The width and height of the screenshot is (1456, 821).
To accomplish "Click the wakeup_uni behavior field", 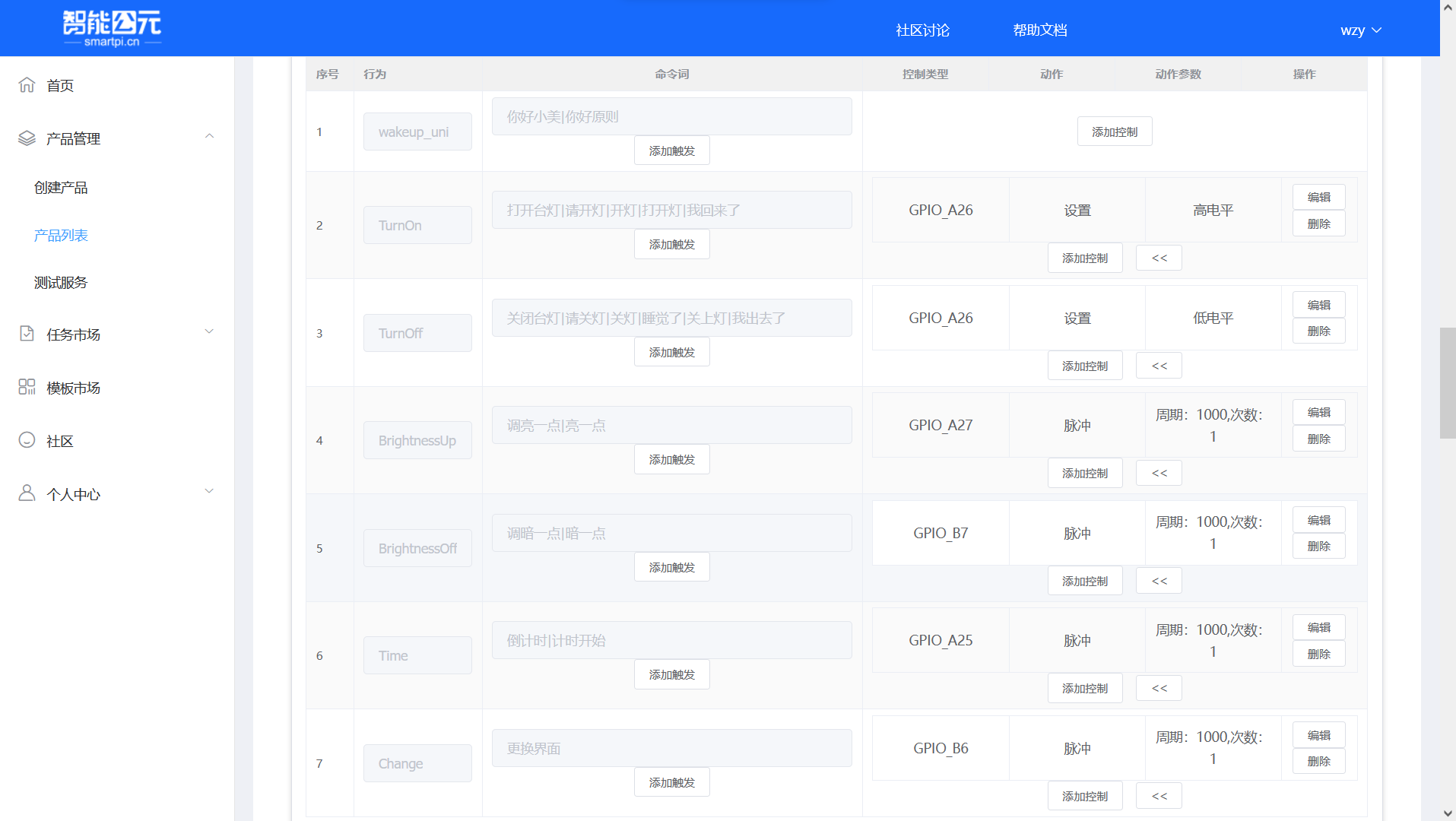I will 417,132.
